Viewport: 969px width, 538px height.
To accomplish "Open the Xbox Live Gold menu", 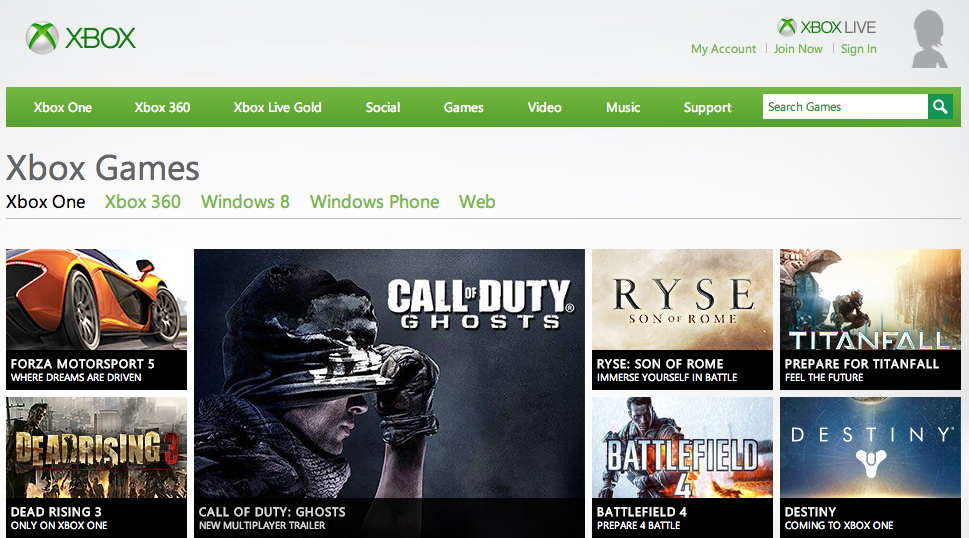I will click(277, 107).
